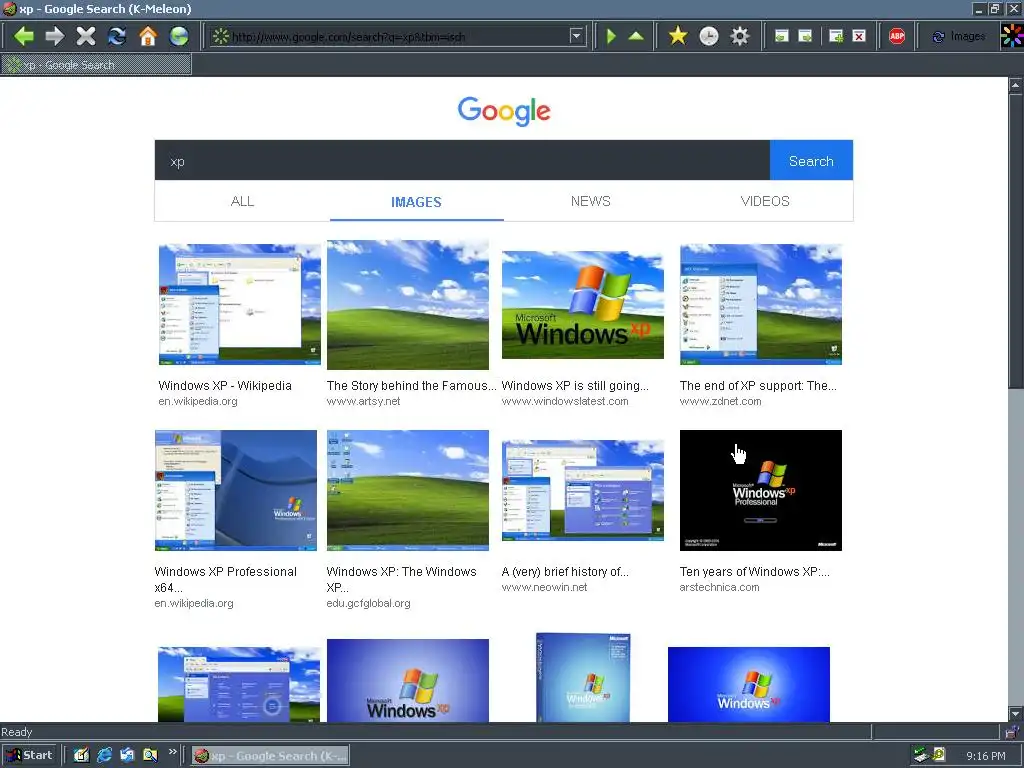Open a new tab with plus icon
This screenshot has height=768, width=1024.
(835, 36)
